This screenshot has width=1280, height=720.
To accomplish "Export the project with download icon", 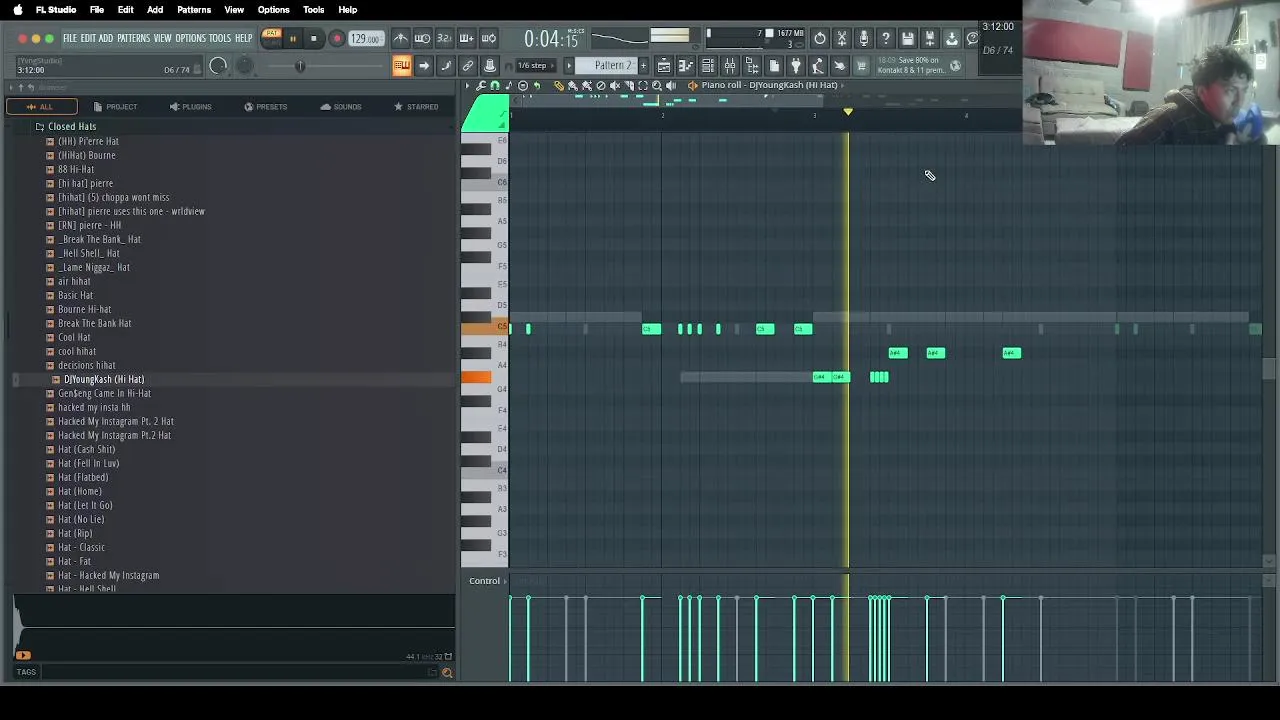I will tap(952, 38).
